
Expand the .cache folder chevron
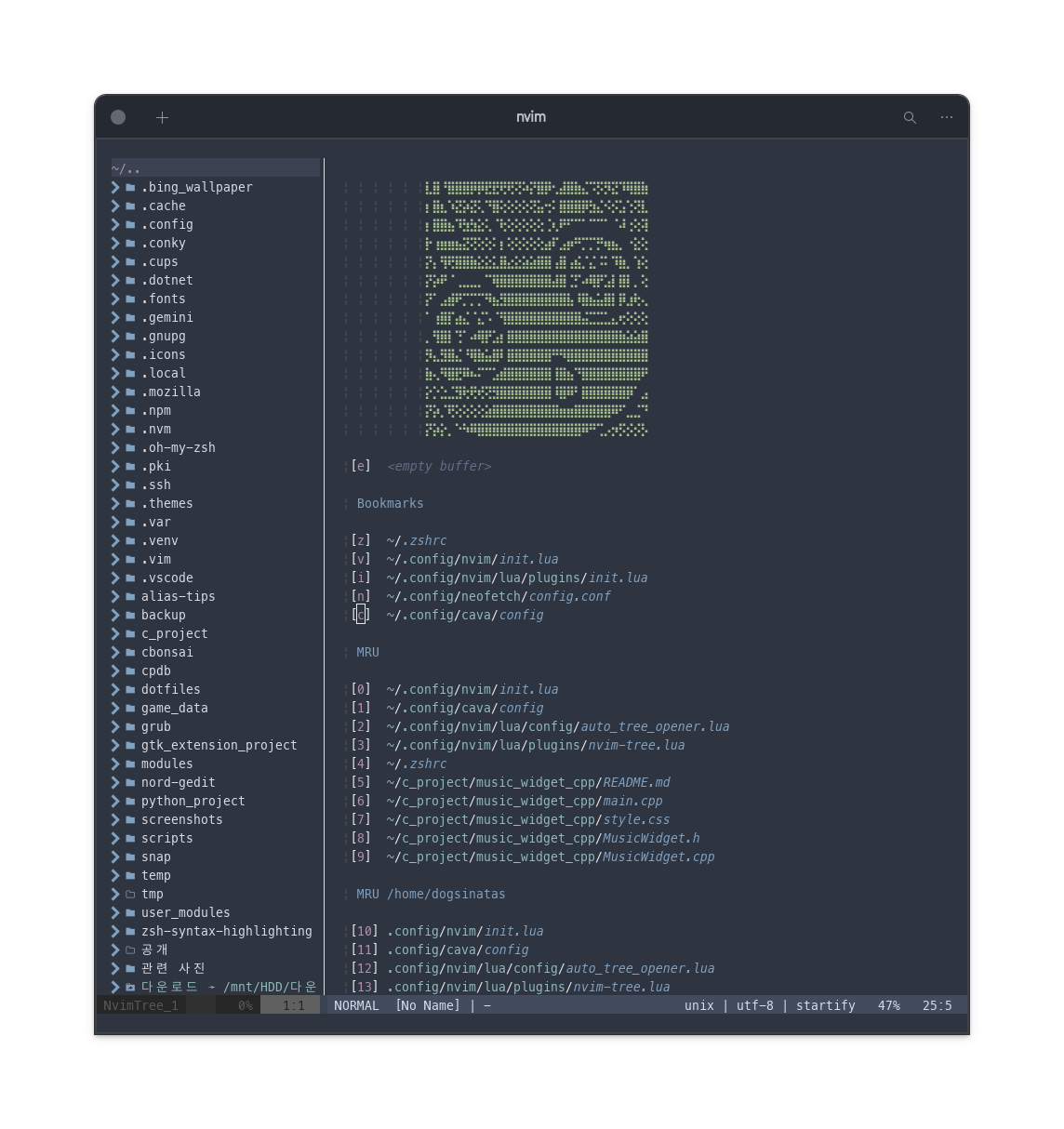(x=115, y=206)
